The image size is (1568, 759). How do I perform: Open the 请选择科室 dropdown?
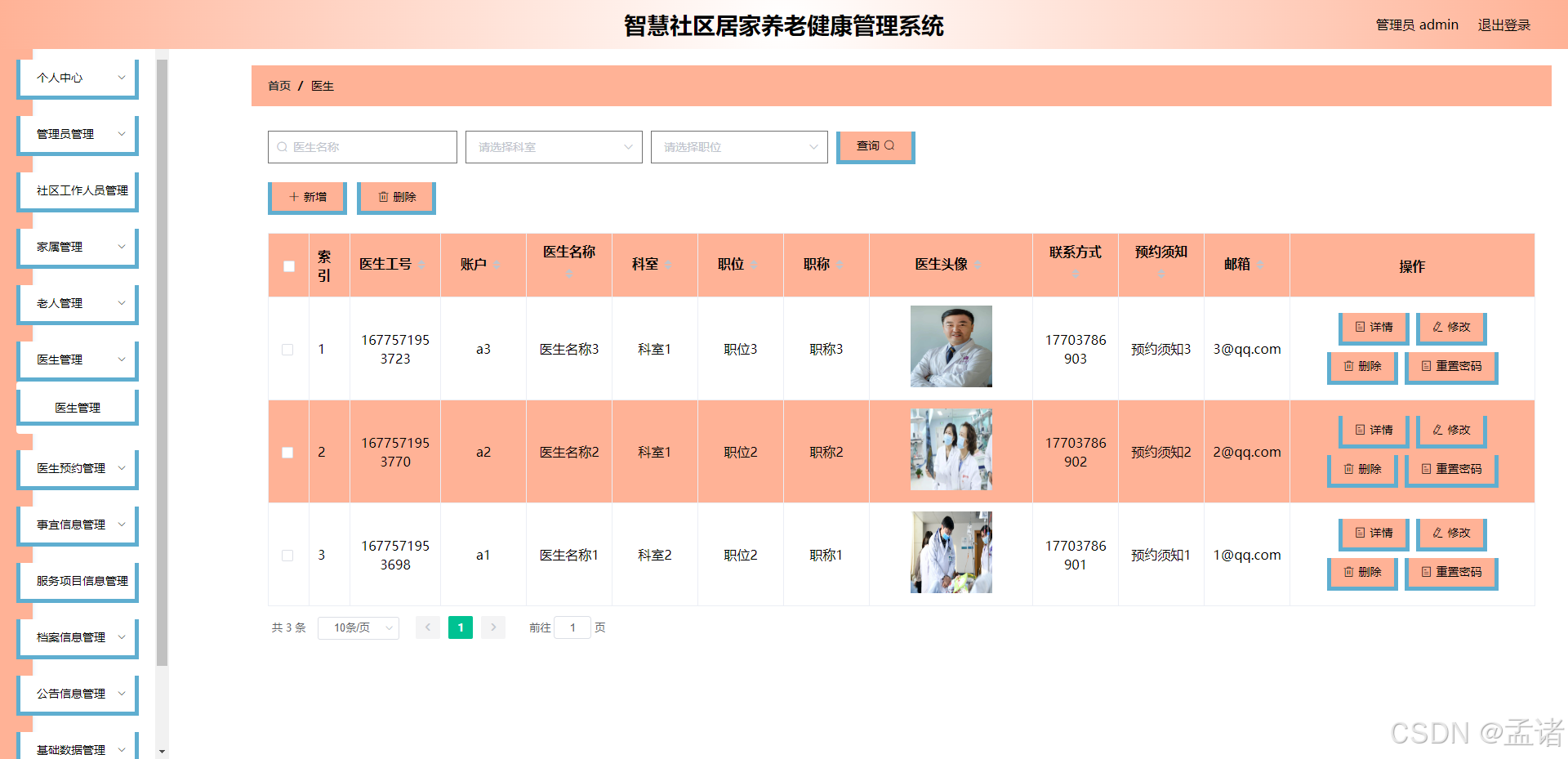pyautogui.click(x=554, y=147)
